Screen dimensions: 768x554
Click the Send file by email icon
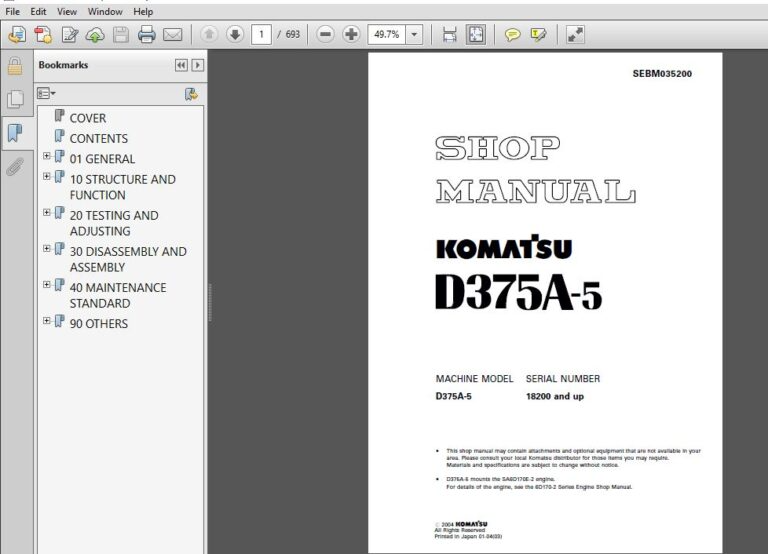[x=172, y=35]
